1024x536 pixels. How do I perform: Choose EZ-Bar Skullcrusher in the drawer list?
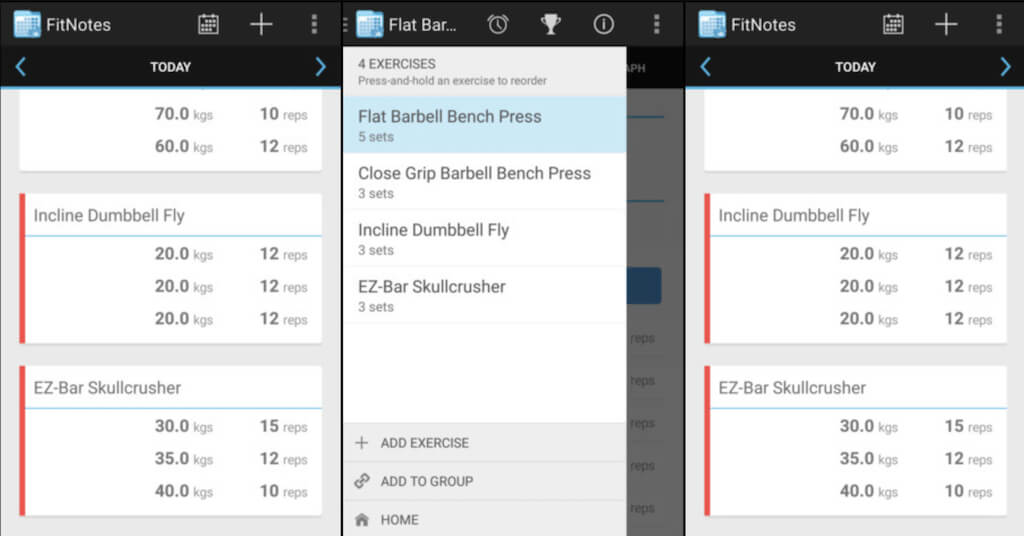point(484,295)
